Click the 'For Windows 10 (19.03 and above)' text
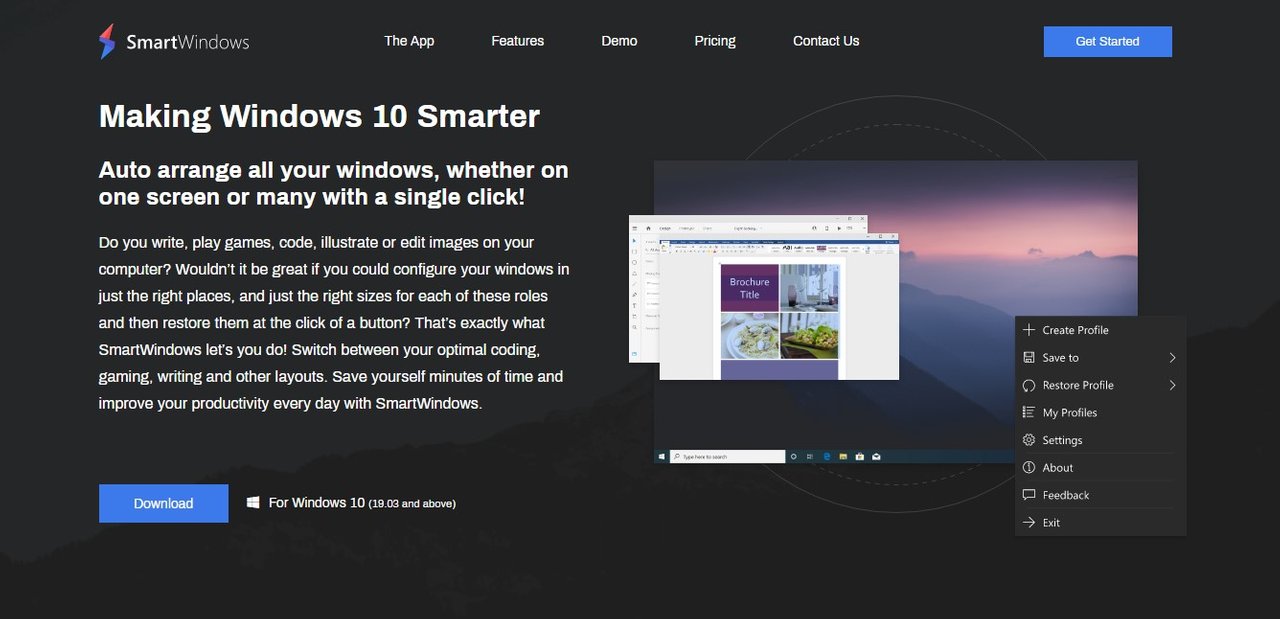Image resolution: width=1280 pixels, height=619 pixels. [362, 503]
